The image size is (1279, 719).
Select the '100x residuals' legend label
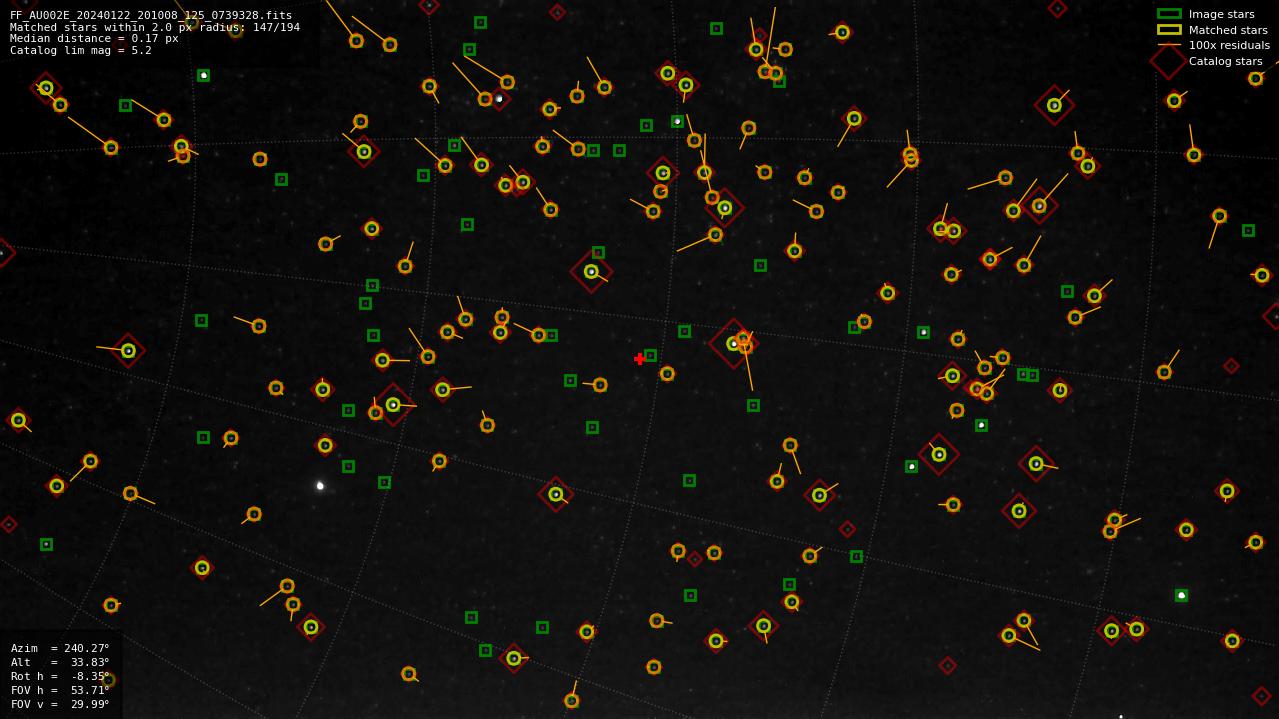(1229, 45)
